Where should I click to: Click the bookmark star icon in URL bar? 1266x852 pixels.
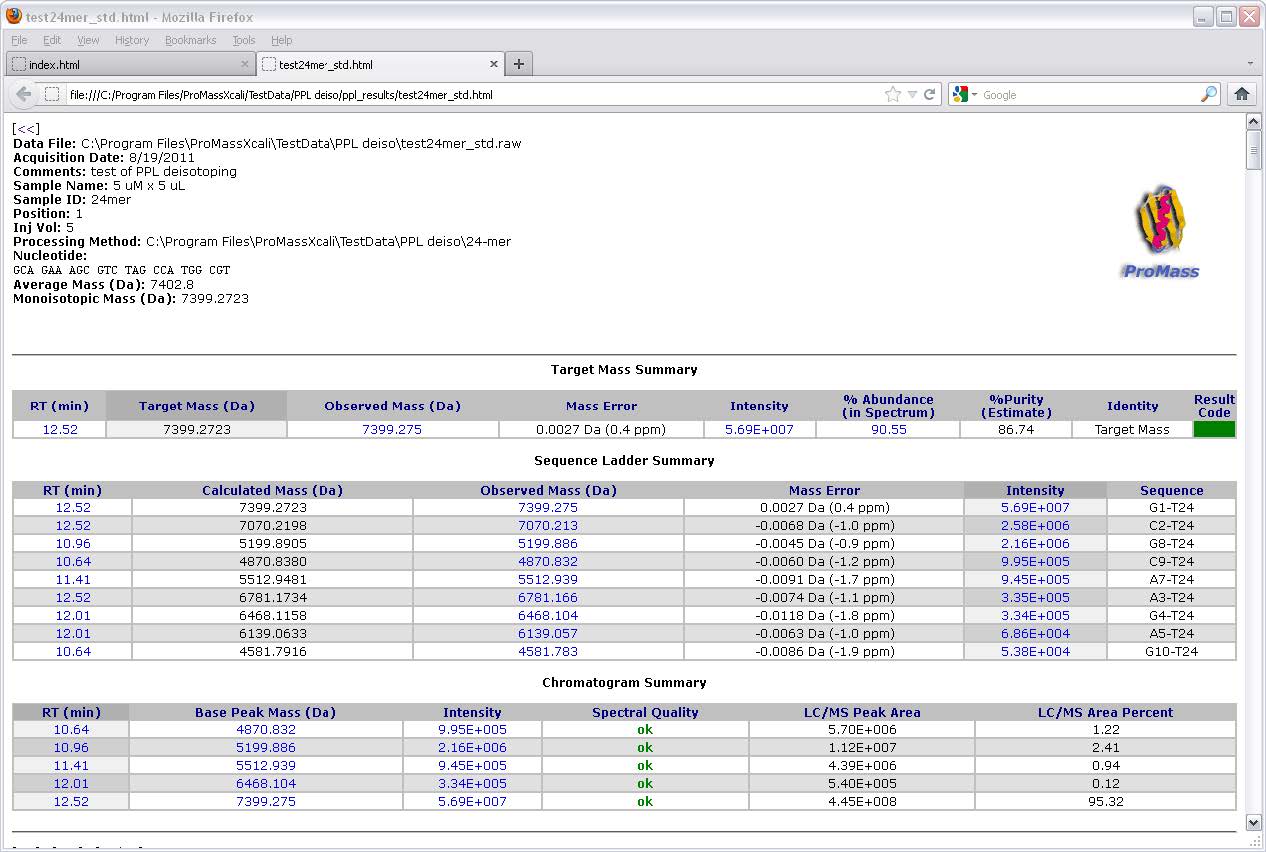pos(892,94)
